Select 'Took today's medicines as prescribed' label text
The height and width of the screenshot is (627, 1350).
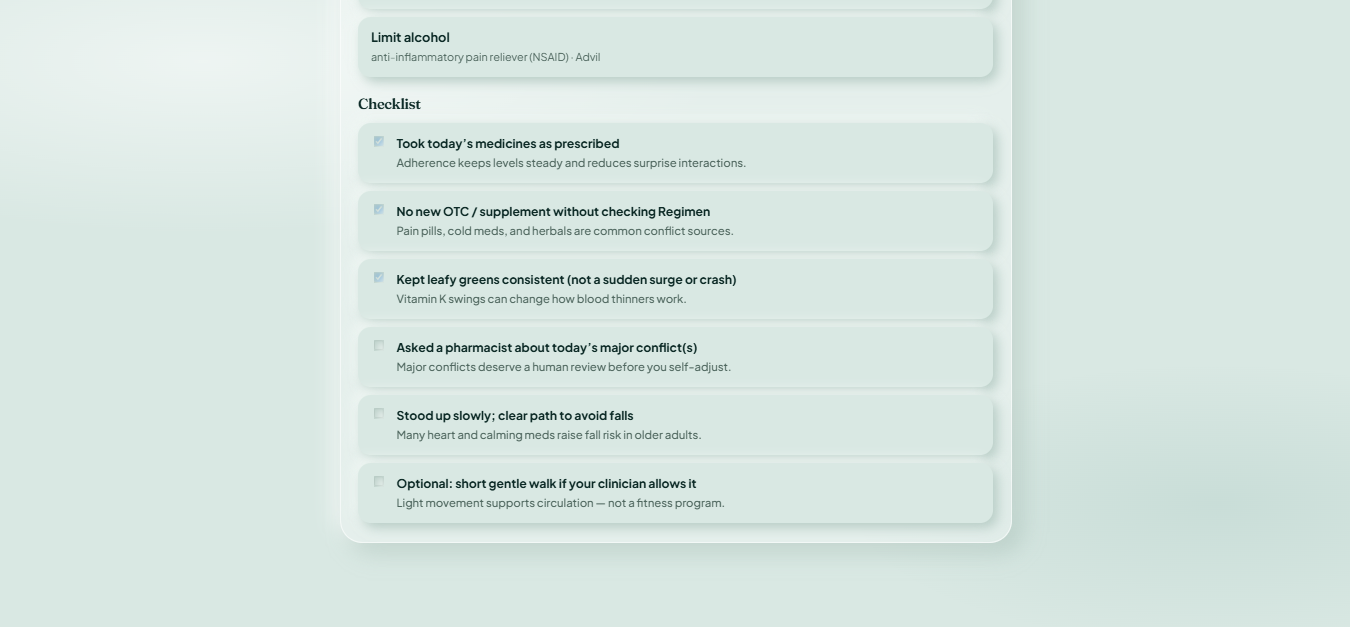coord(507,143)
